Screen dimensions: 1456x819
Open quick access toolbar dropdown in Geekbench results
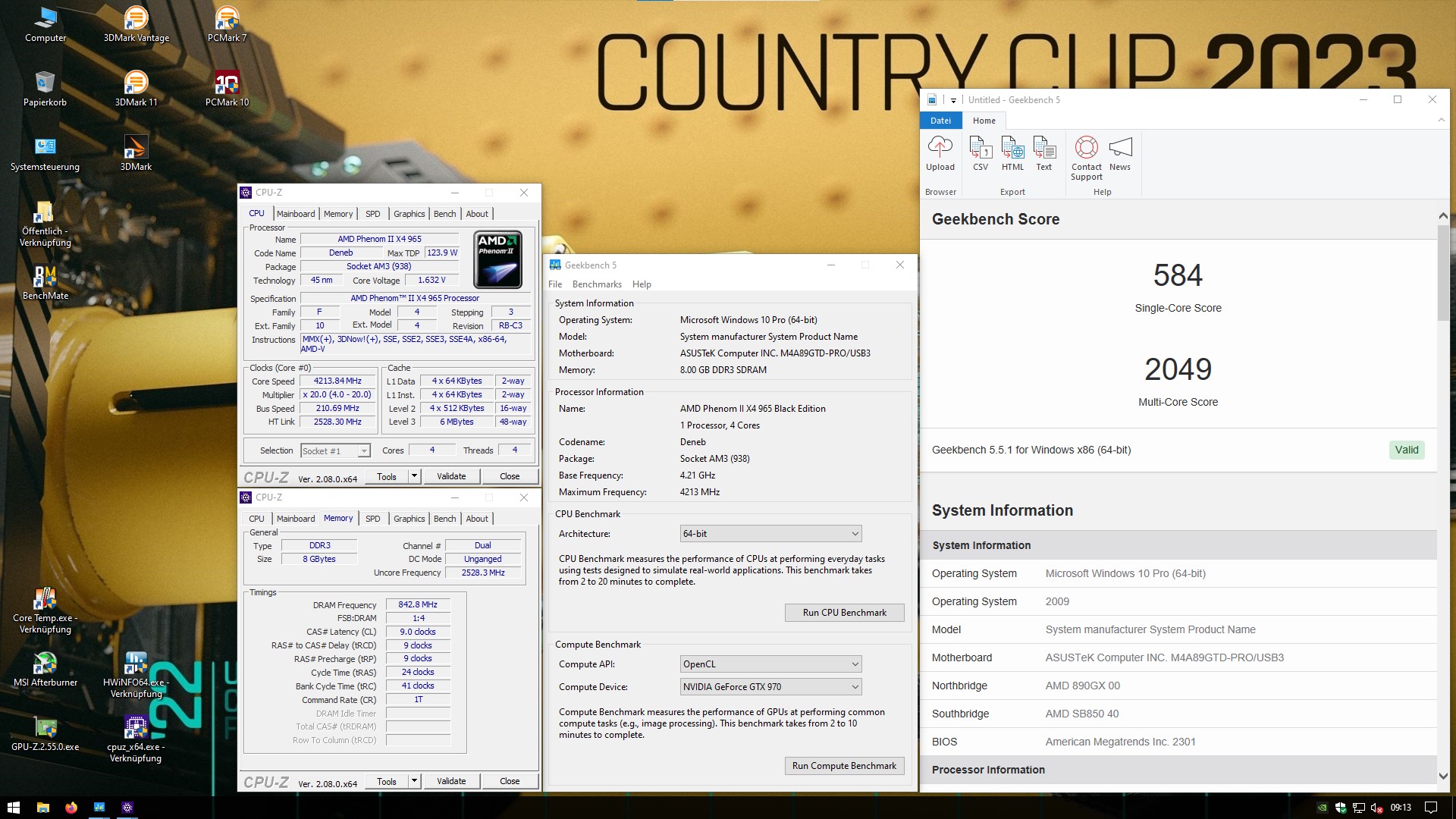point(953,100)
